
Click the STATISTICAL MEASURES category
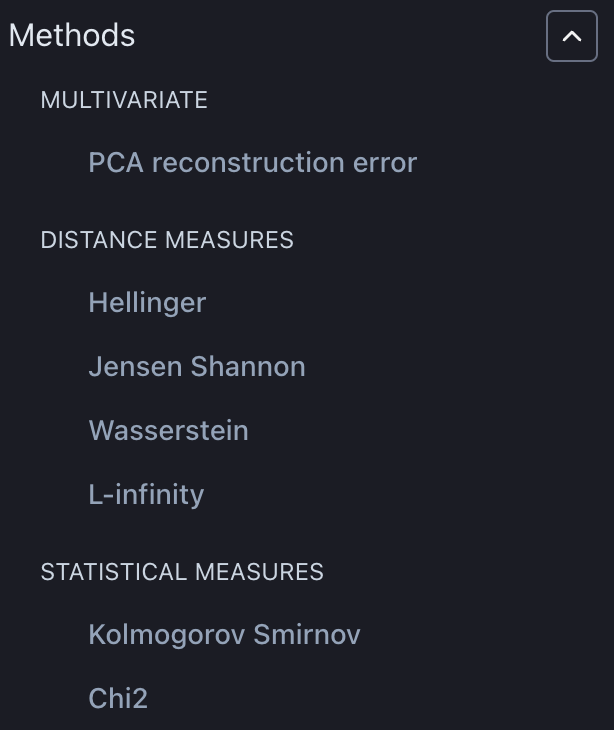182,572
